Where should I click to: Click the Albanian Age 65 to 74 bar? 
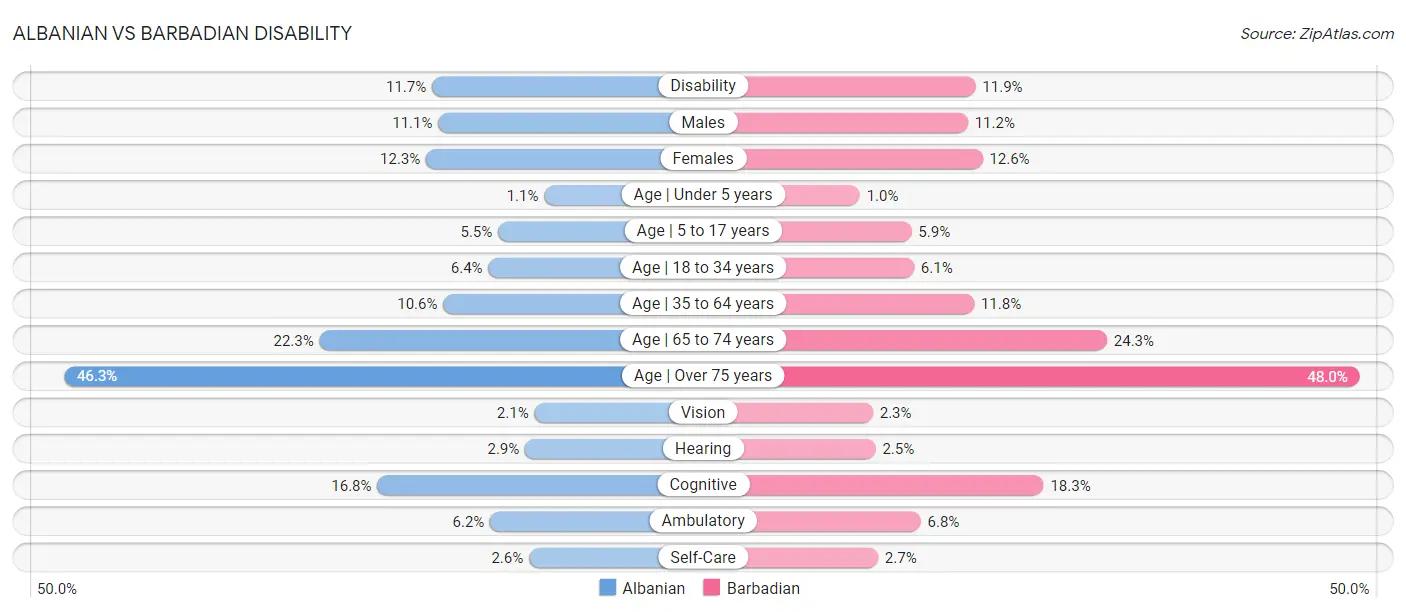tap(470, 340)
